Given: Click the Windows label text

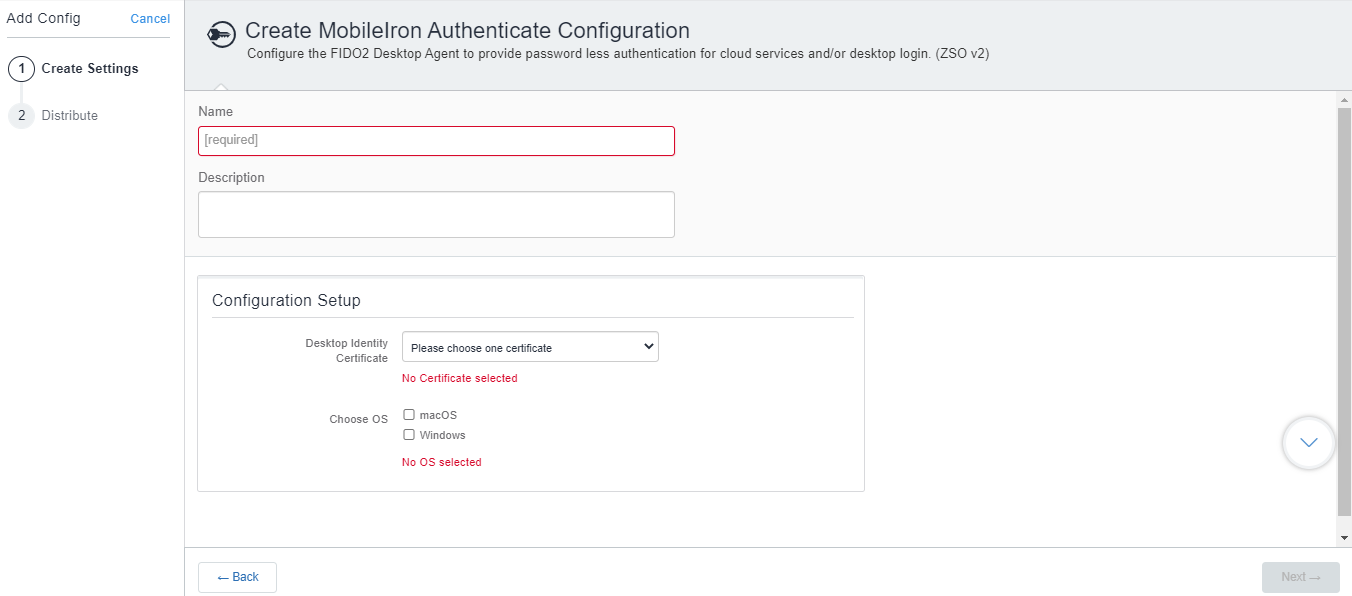Looking at the screenshot, I should (443, 435).
